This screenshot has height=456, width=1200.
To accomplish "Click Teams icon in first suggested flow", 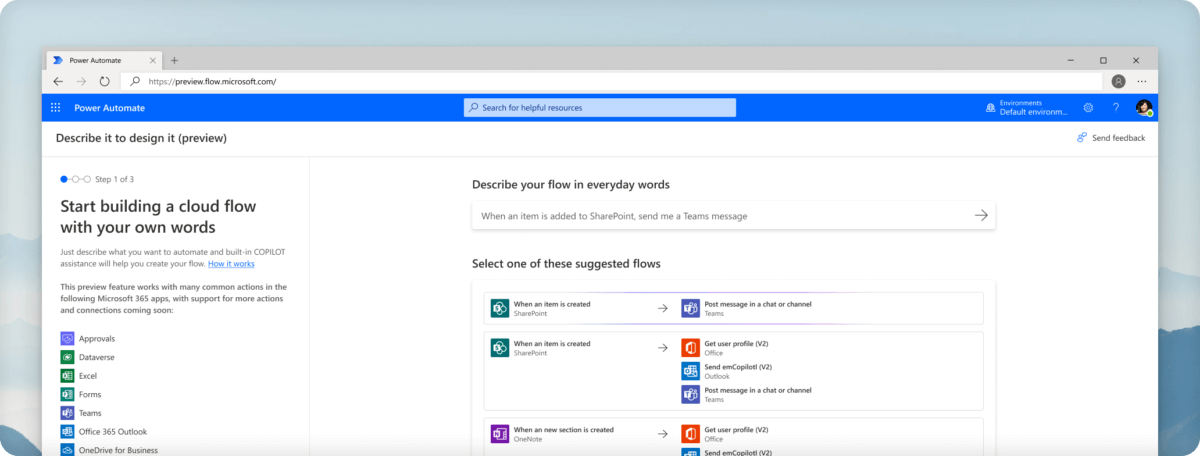I will pyautogui.click(x=690, y=308).
